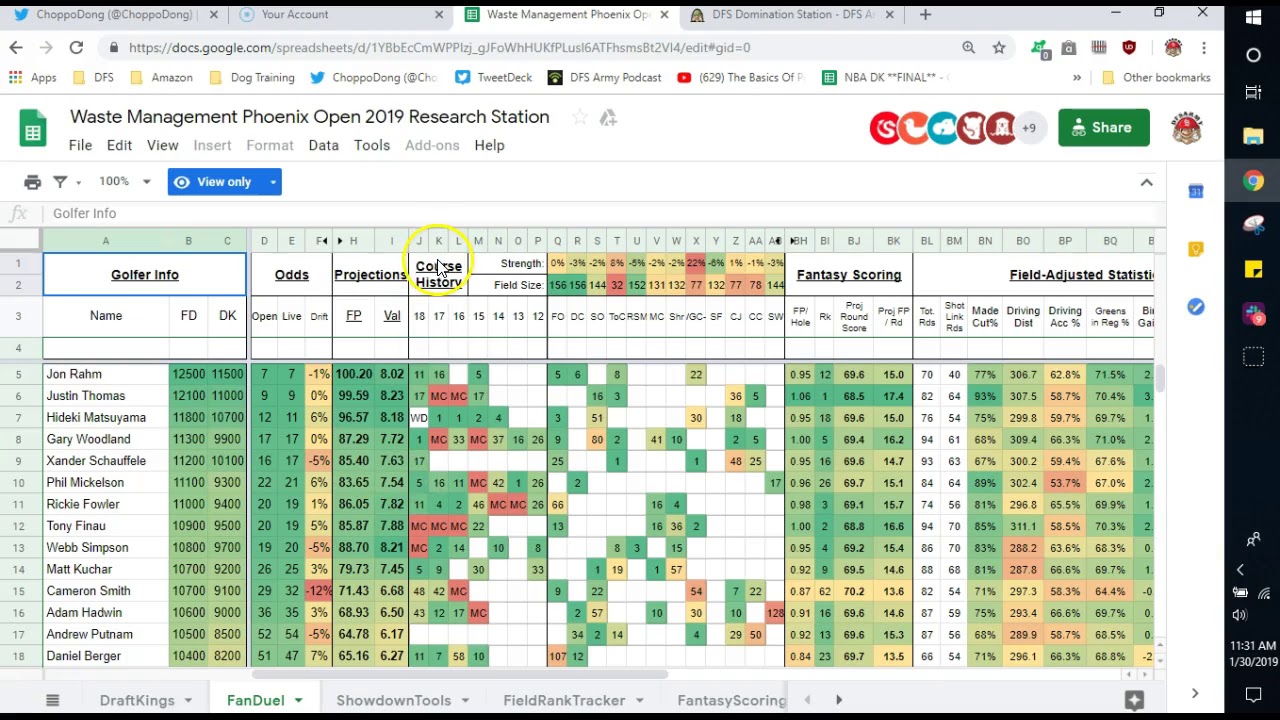Click the print icon in the toolbar
Screen dimensions: 1280x720
coord(32,182)
